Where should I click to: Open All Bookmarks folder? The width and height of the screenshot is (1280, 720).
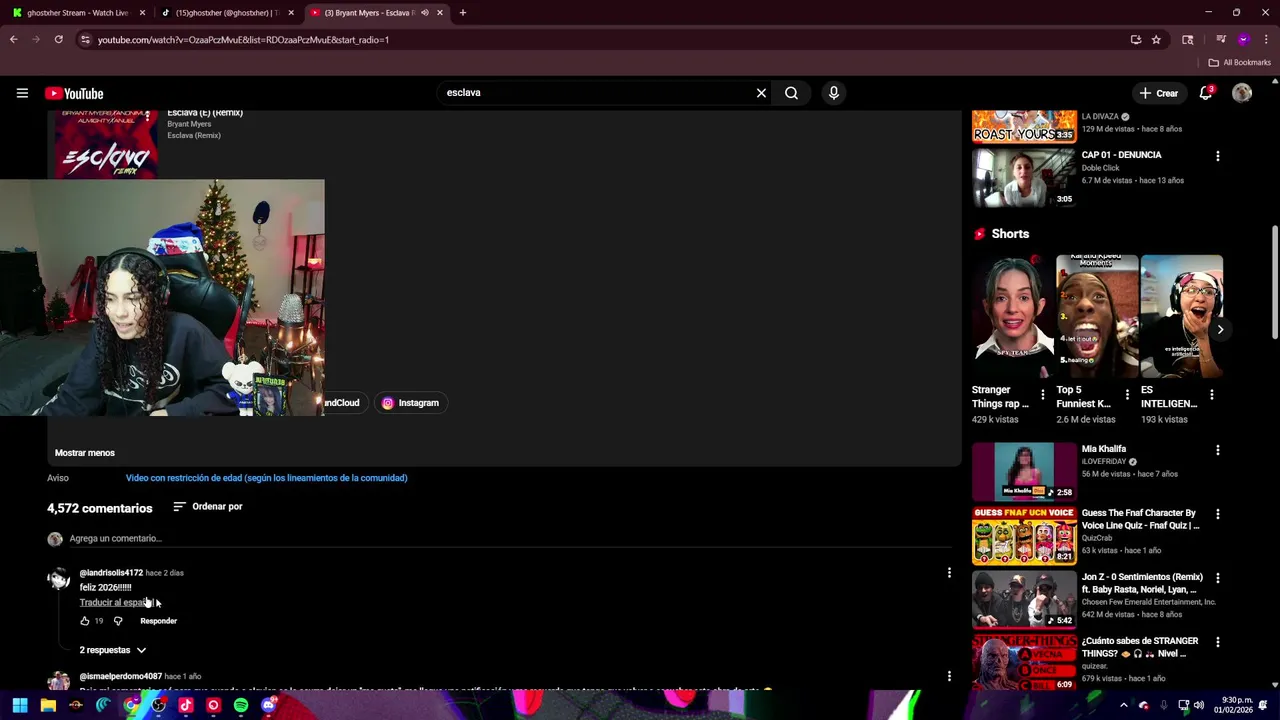coord(1240,62)
